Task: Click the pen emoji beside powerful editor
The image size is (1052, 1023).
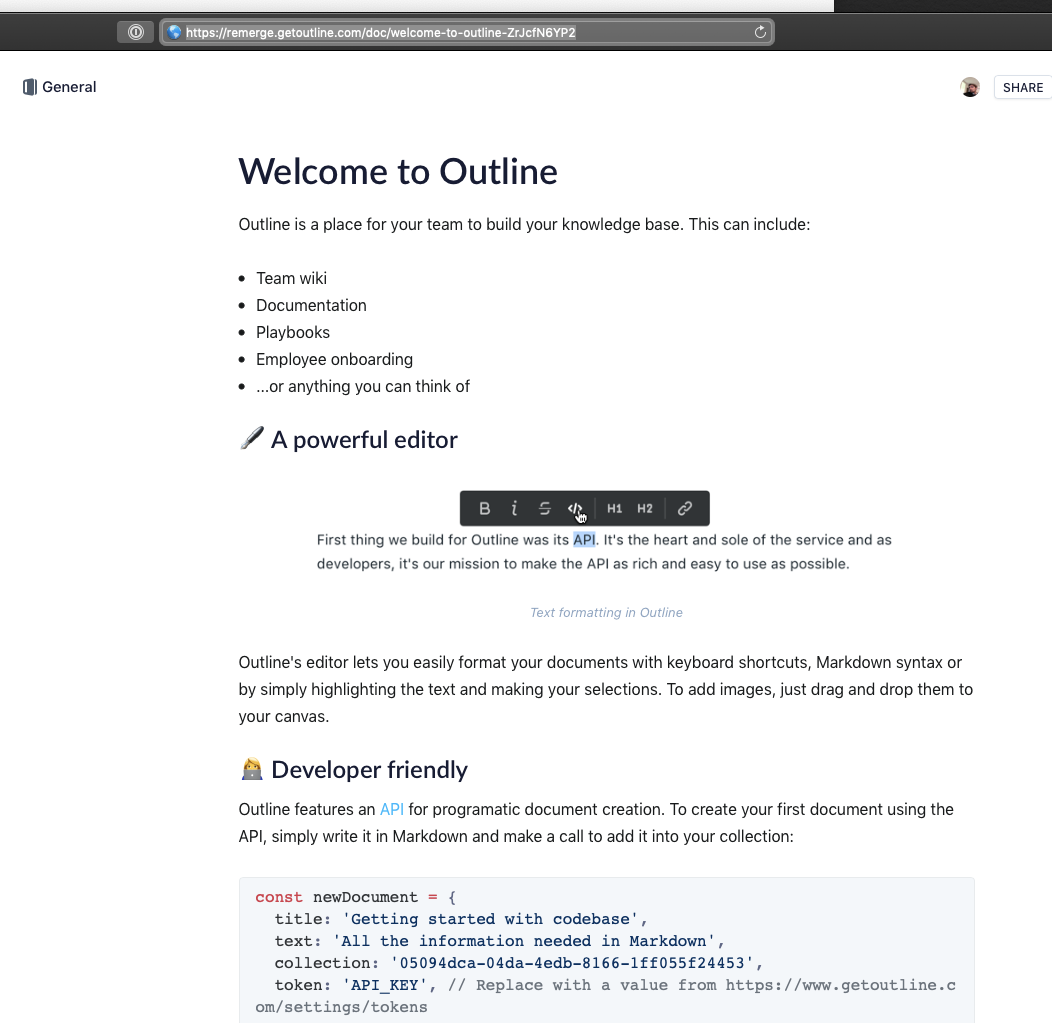Action: [x=252, y=438]
